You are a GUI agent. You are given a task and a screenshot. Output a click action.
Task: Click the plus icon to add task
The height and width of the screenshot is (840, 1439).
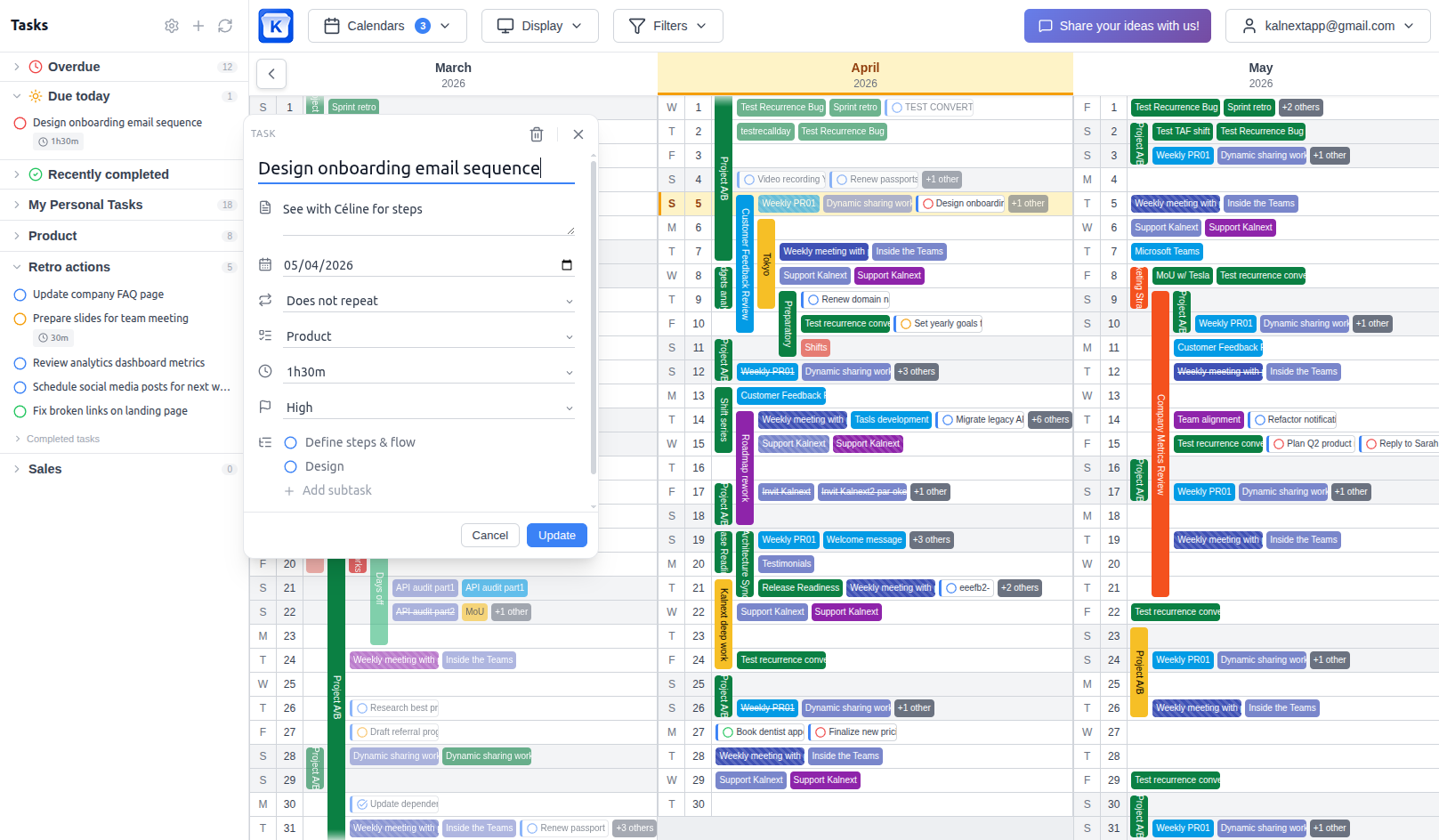[x=198, y=26]
